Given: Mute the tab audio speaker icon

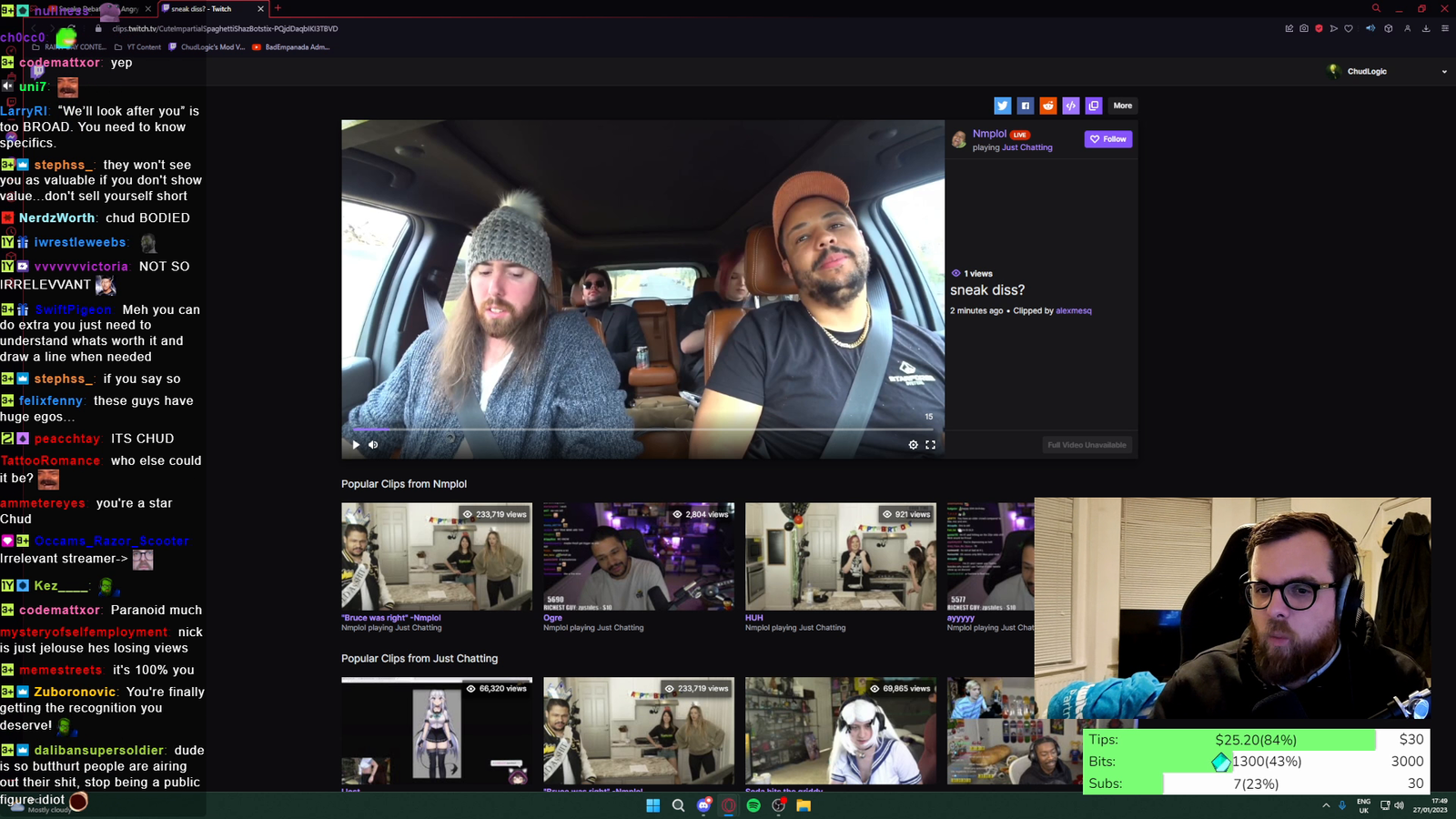Looking at the screenshot, I should click(x=1370, y=28).
